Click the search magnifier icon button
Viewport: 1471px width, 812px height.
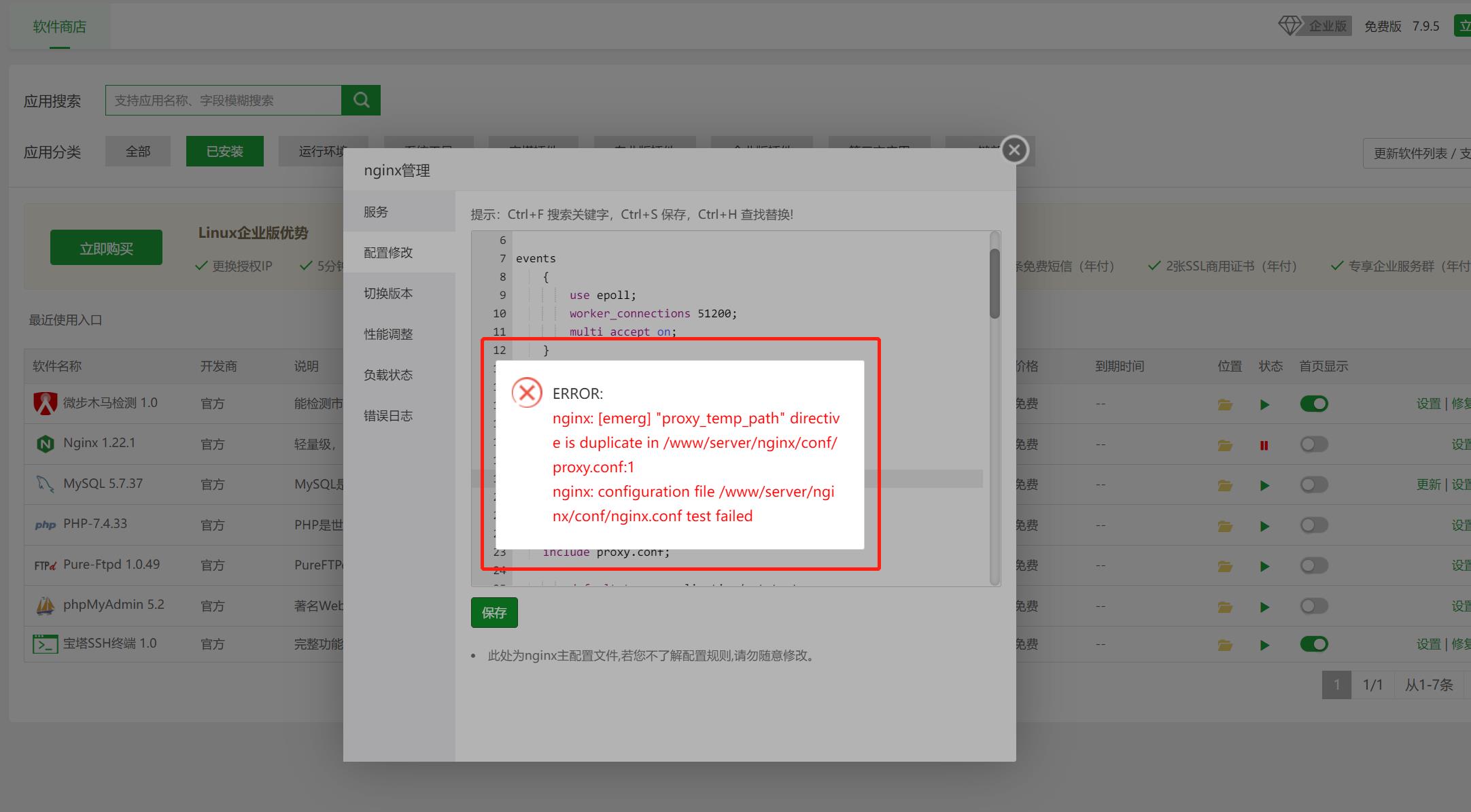point(361,101)
